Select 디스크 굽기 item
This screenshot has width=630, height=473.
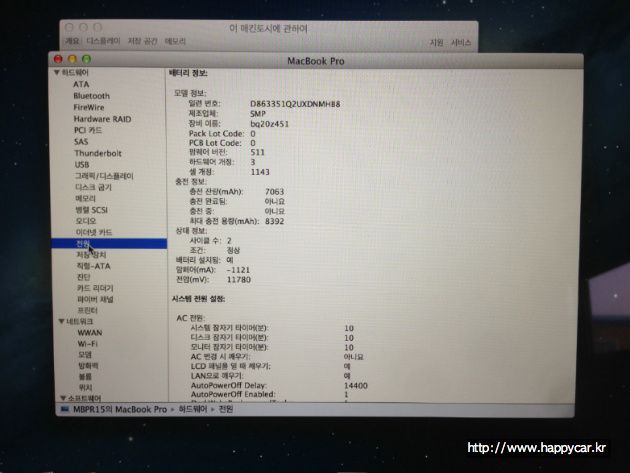[94, 187]
